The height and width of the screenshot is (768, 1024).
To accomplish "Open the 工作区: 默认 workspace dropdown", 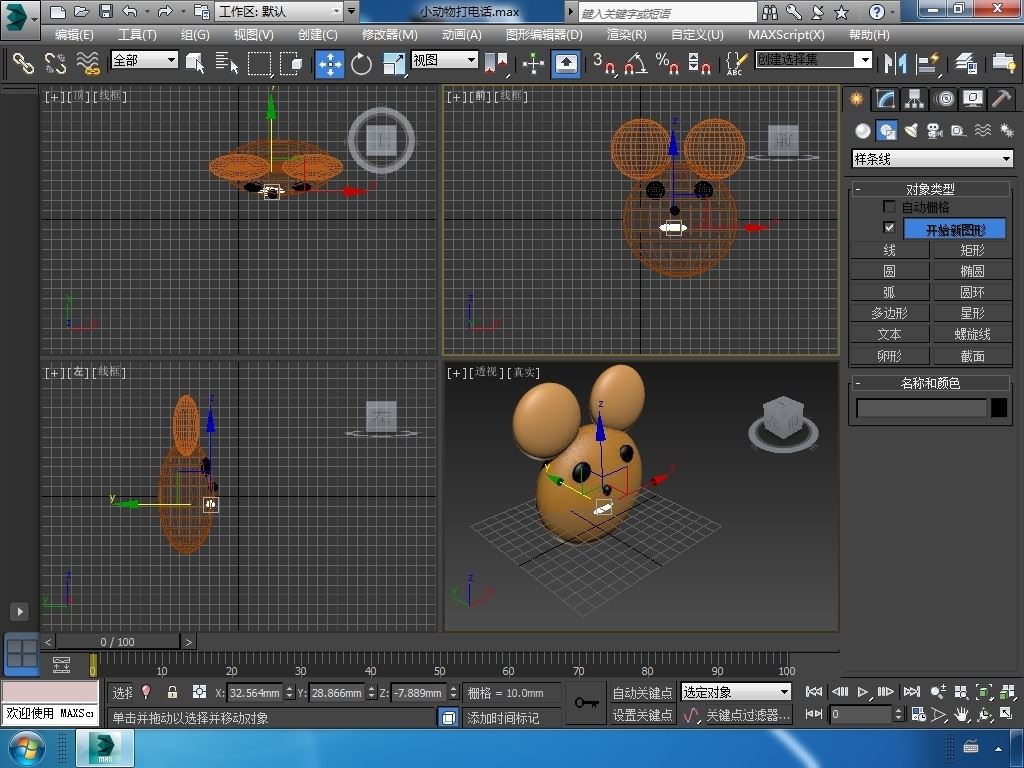I will pos(280,11).
